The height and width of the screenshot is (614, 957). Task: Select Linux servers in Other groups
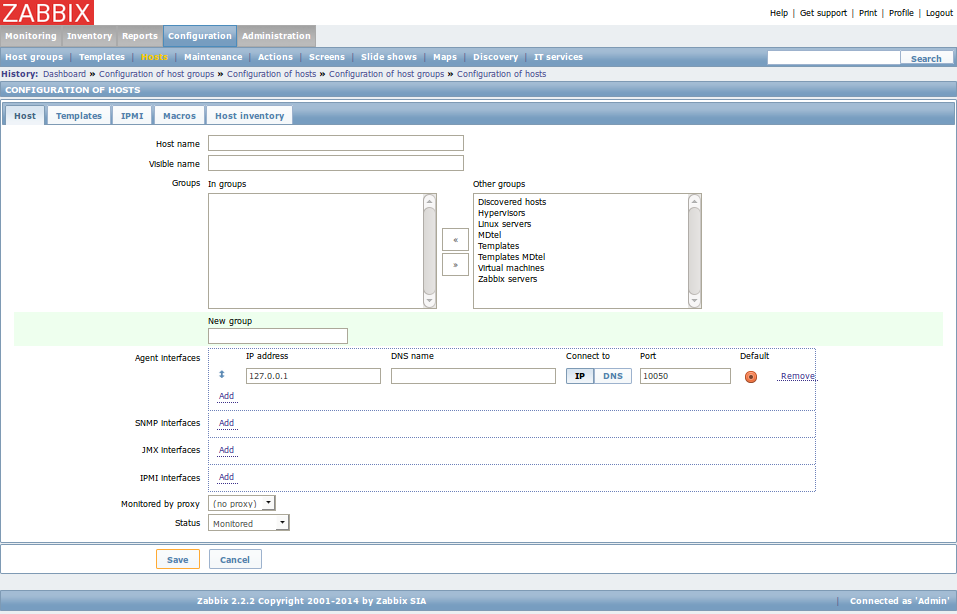[x=505, y=224]
